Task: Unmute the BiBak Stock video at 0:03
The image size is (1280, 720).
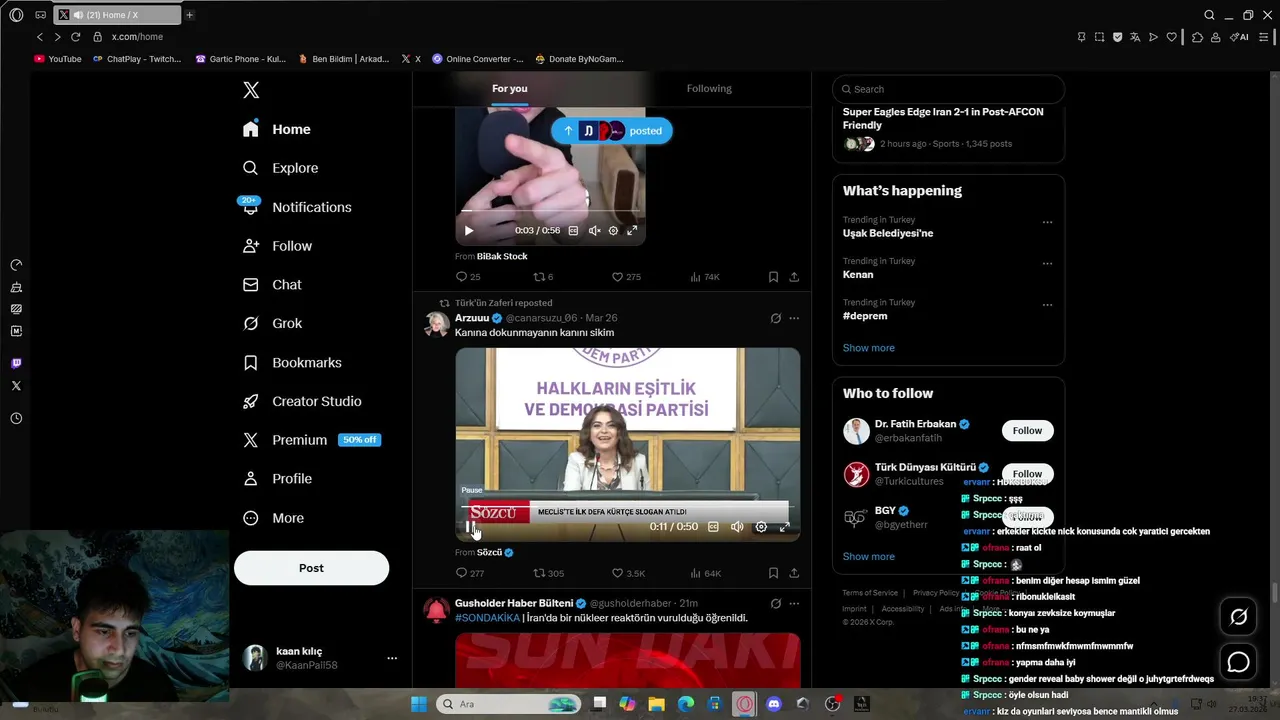Action: click(594, 231)
